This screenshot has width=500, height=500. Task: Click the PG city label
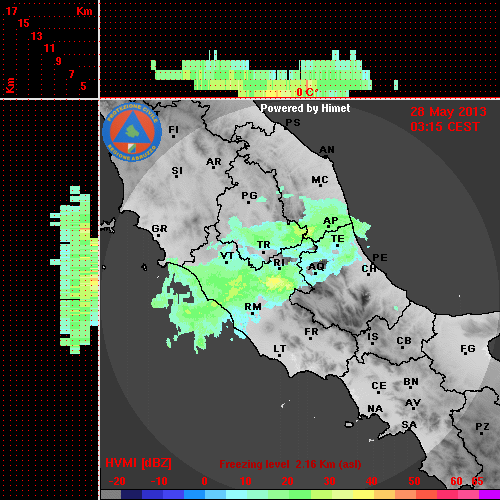(249, 197)
